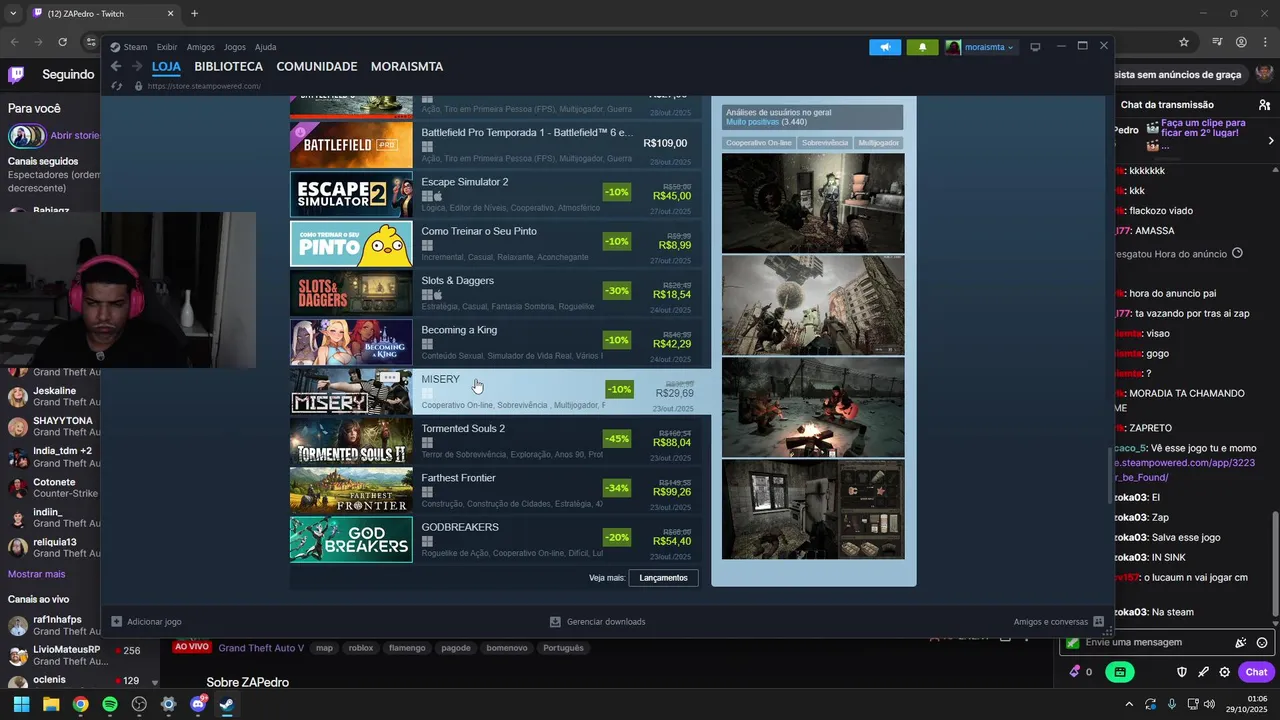The width and height of the screenshot is (1280, 720).
Task: Bookmark page with Chrome star icon
Action: click(1184, 42)
